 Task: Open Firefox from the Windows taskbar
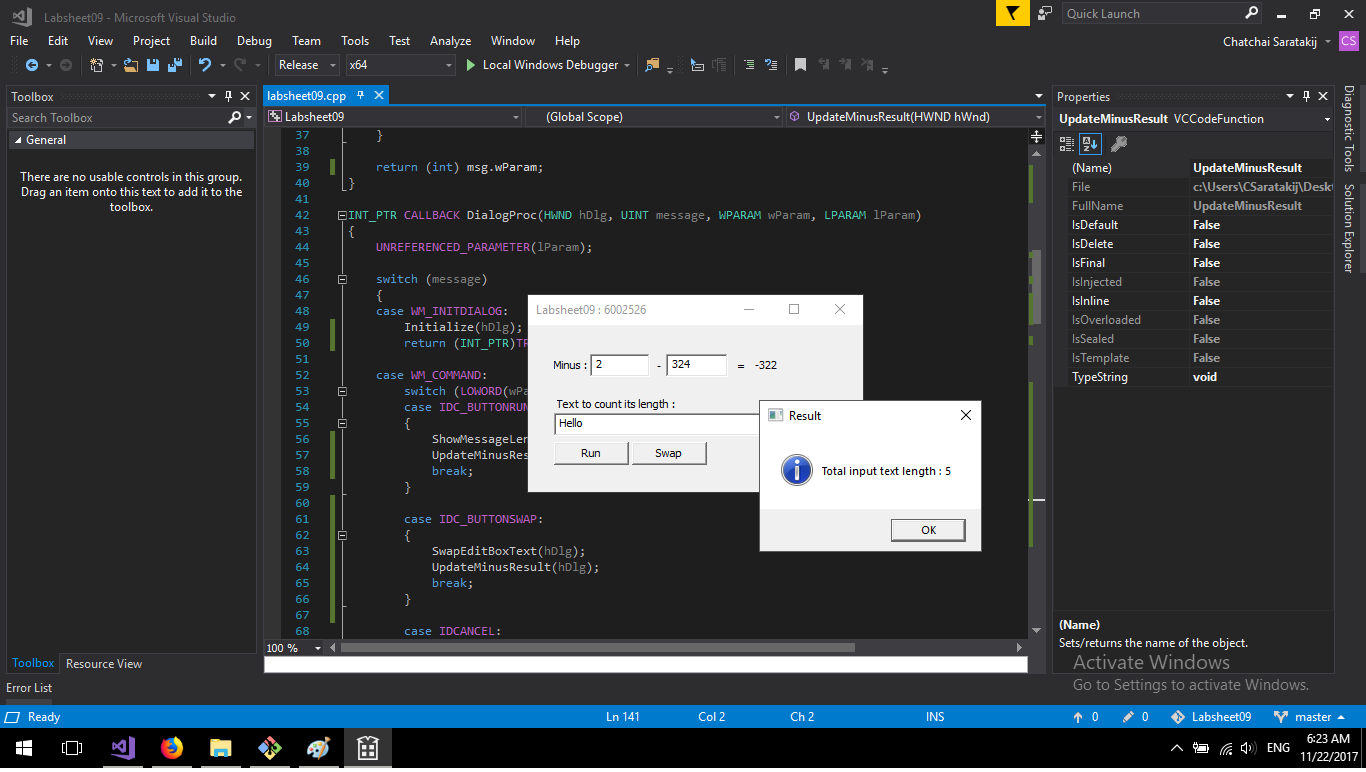(172, 748)
